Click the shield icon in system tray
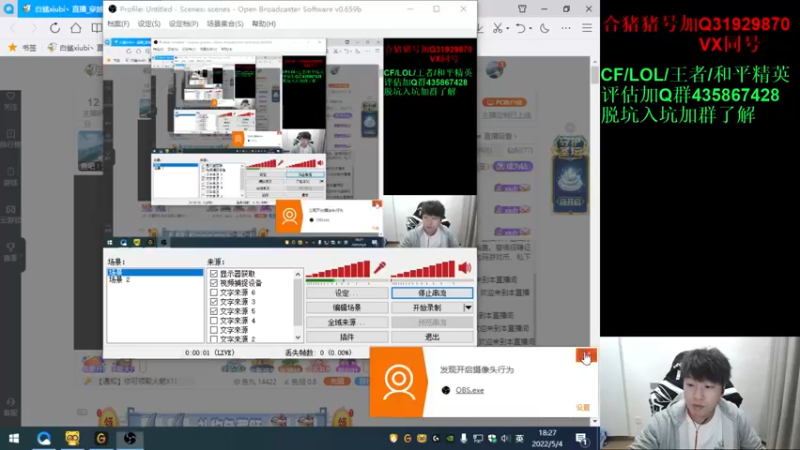 [x=393, y=438]
